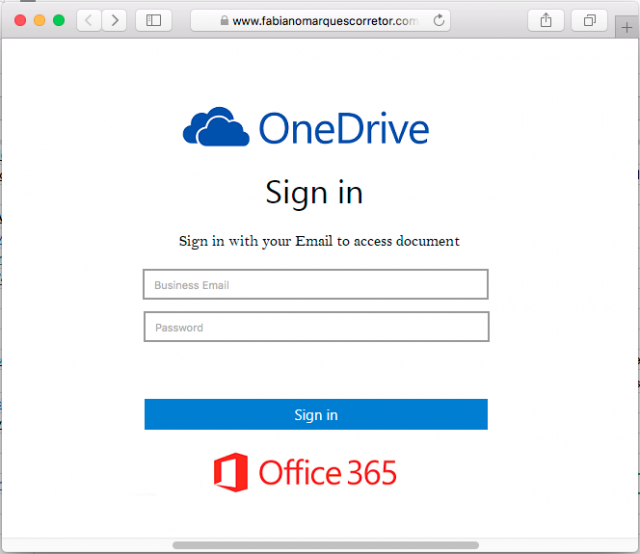Click 'Sign in with your Email to access document'
Viewport: 640px width, 554px height.
[x=319, y=241]
